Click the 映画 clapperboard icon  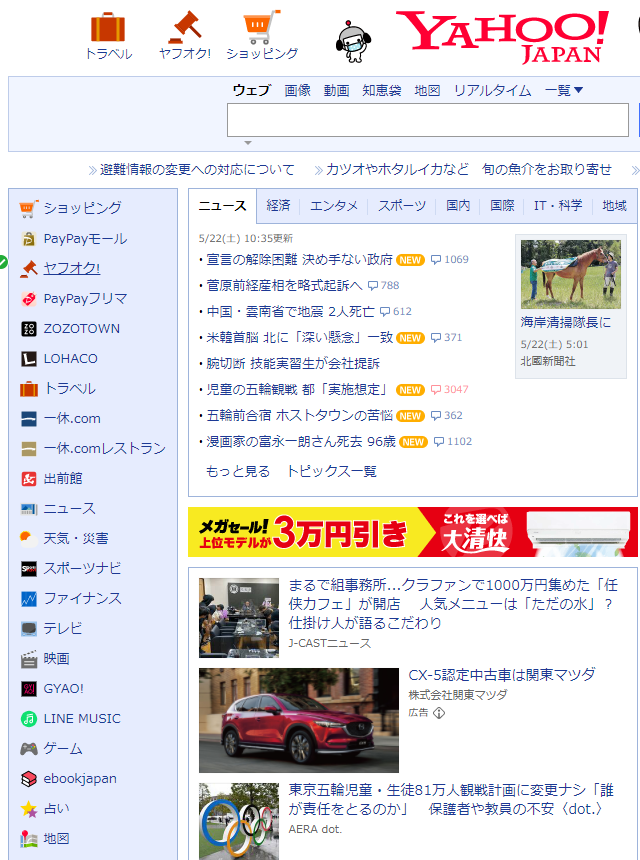click(29, 659)
